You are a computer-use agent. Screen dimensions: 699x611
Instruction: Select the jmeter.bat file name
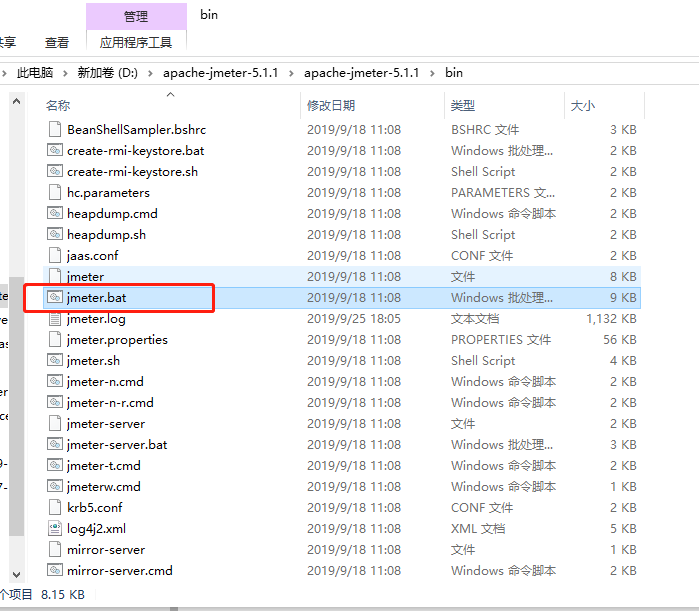click(x=97, y=297)
